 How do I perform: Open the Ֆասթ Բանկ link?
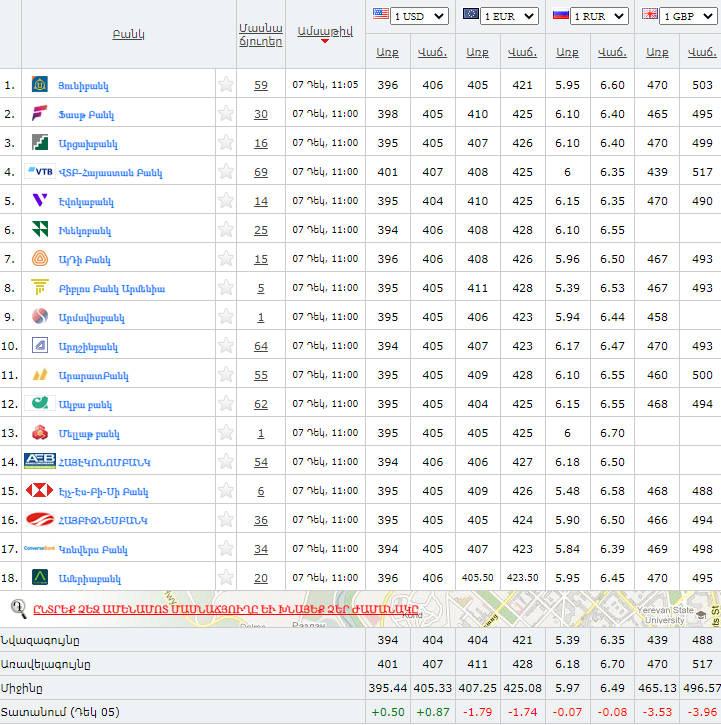86,115
